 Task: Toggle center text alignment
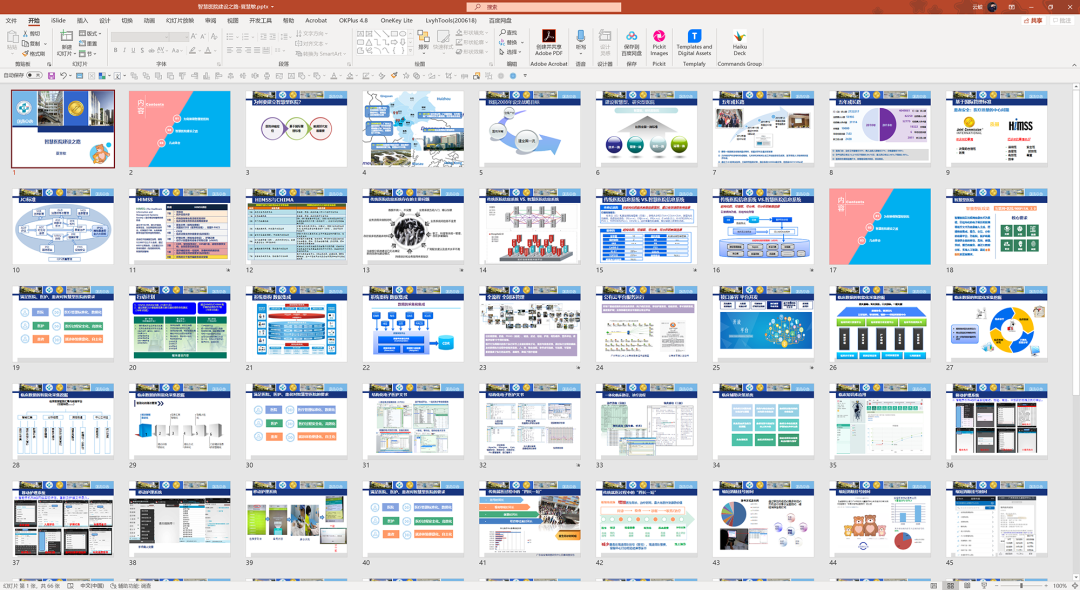click(x=239, y=50)
